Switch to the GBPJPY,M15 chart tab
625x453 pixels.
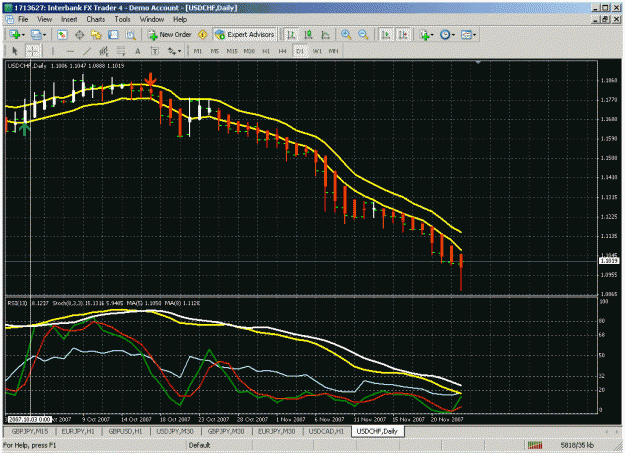[30, 431]
